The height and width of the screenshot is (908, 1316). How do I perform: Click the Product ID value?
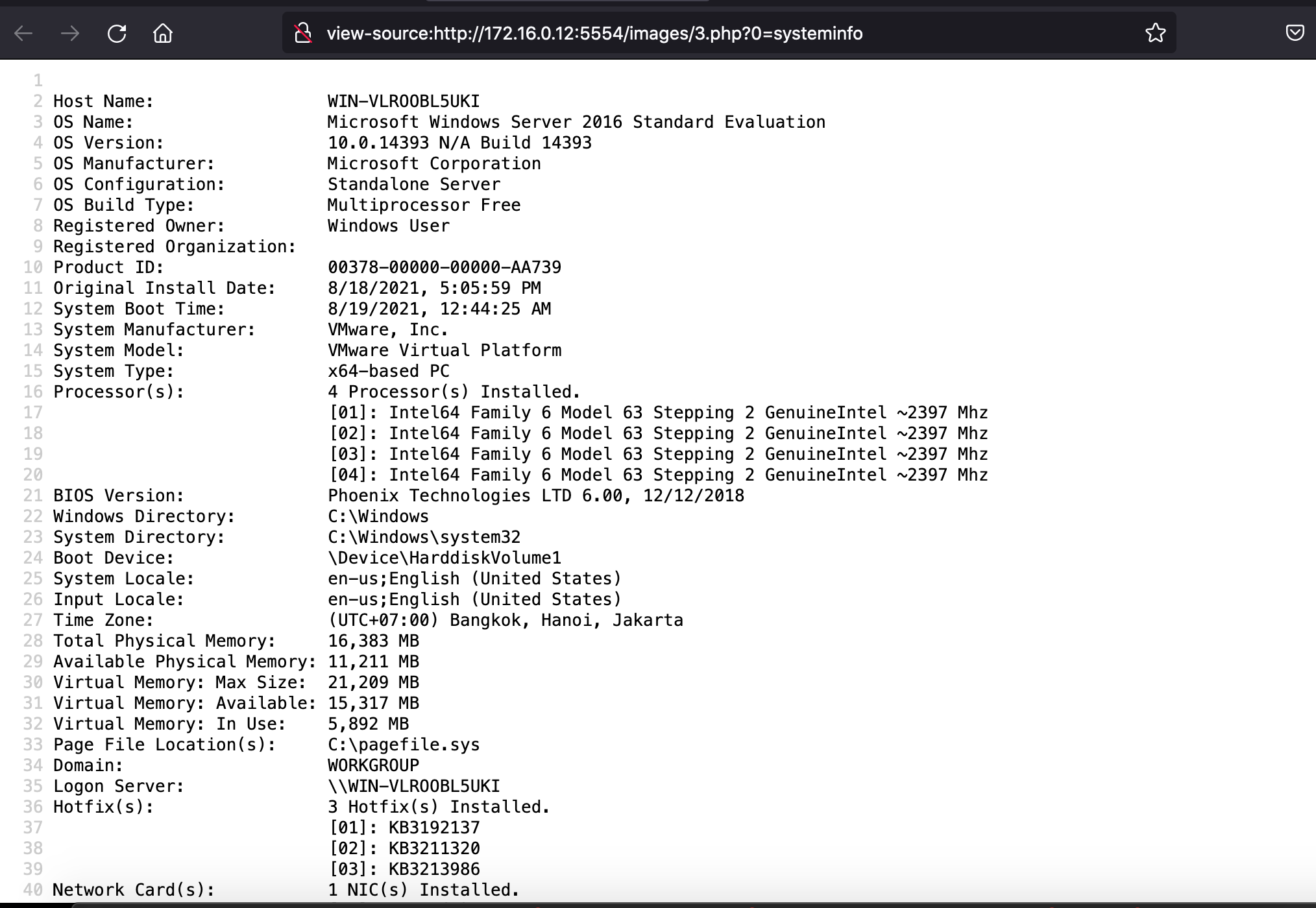click(444, 267)
